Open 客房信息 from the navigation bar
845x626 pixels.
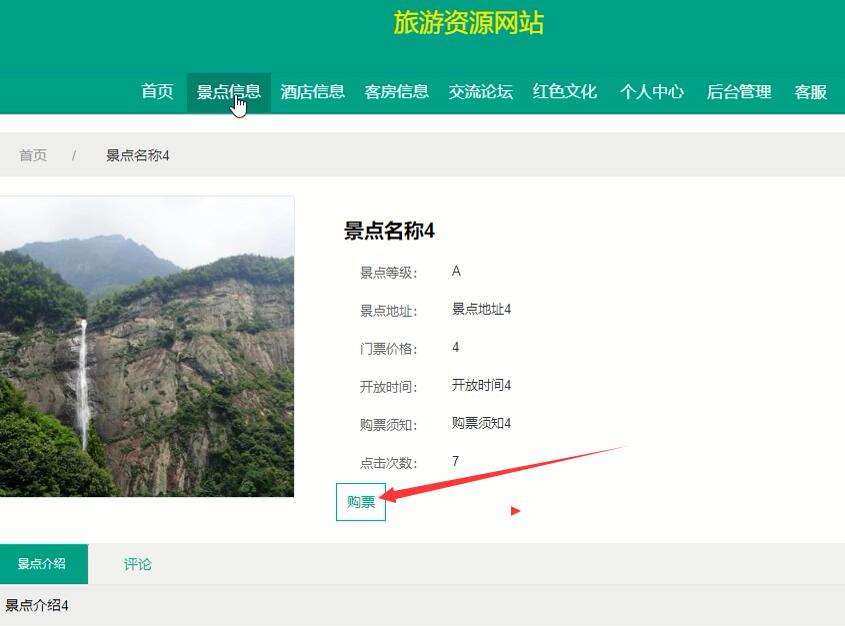pos(397,92)
